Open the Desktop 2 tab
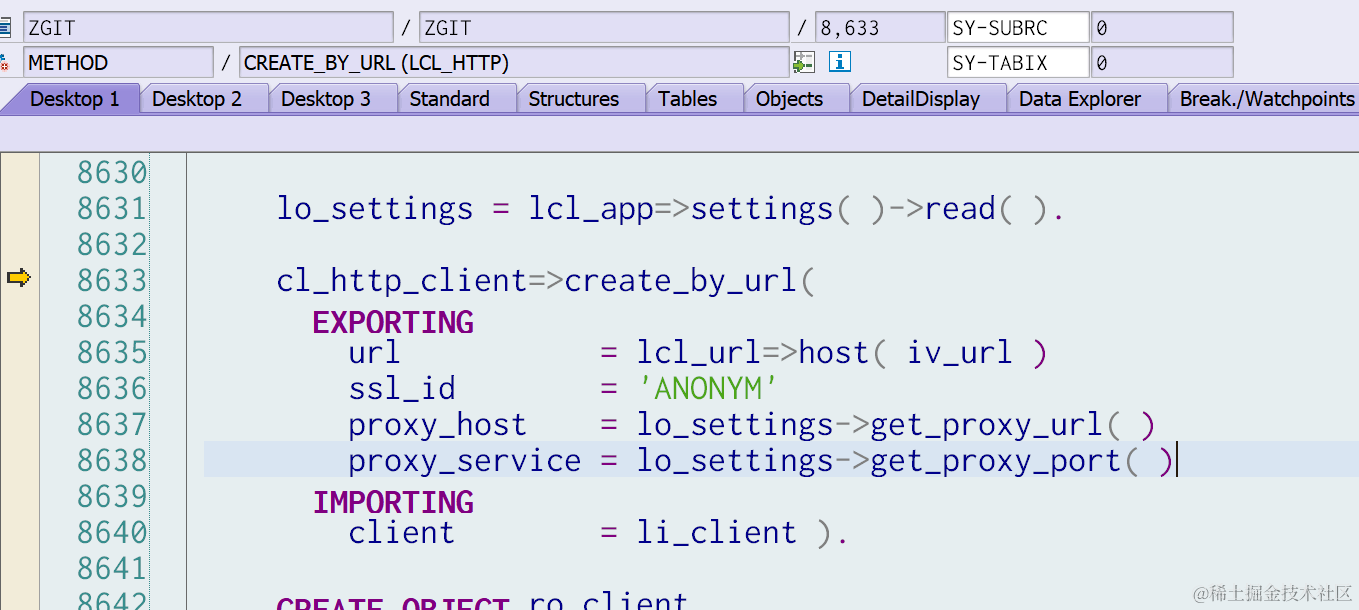This screenshot has width=1359, height=610. tap(197, 99)
